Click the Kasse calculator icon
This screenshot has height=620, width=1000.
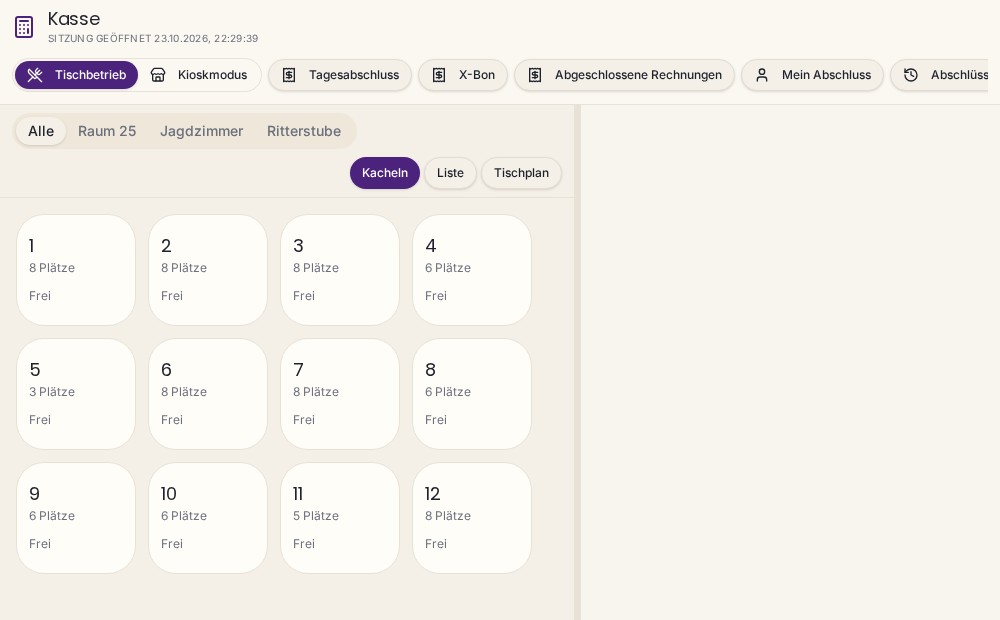click(x=24, y=27)
